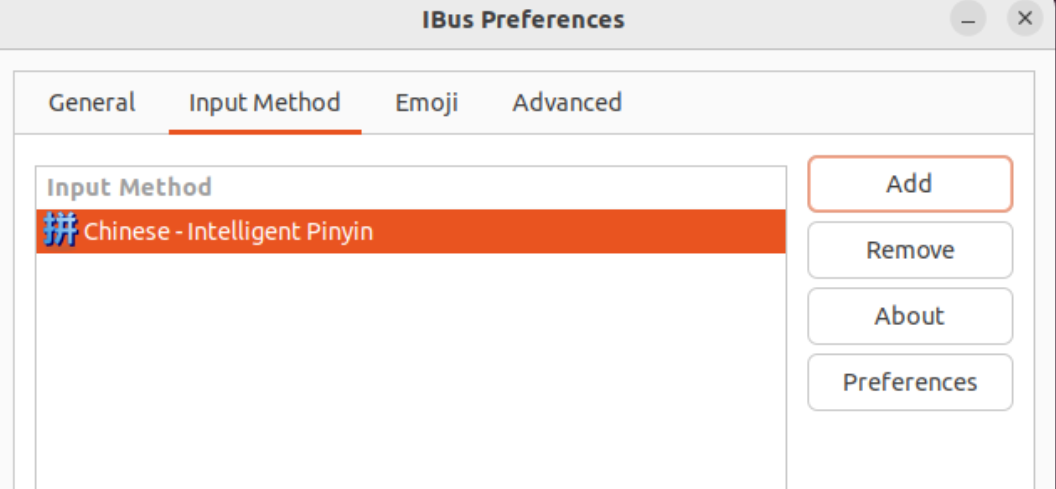Click the IBus Preferences title text
This screenshot has width=1056, height=489.
pos(523,20)
